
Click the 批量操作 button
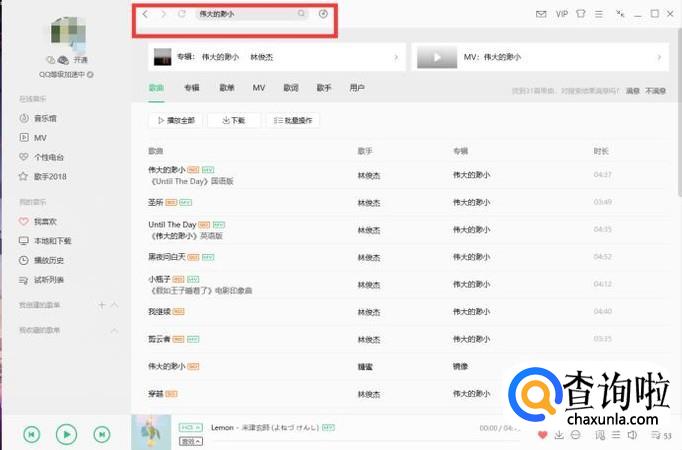(x=293, y=120)
